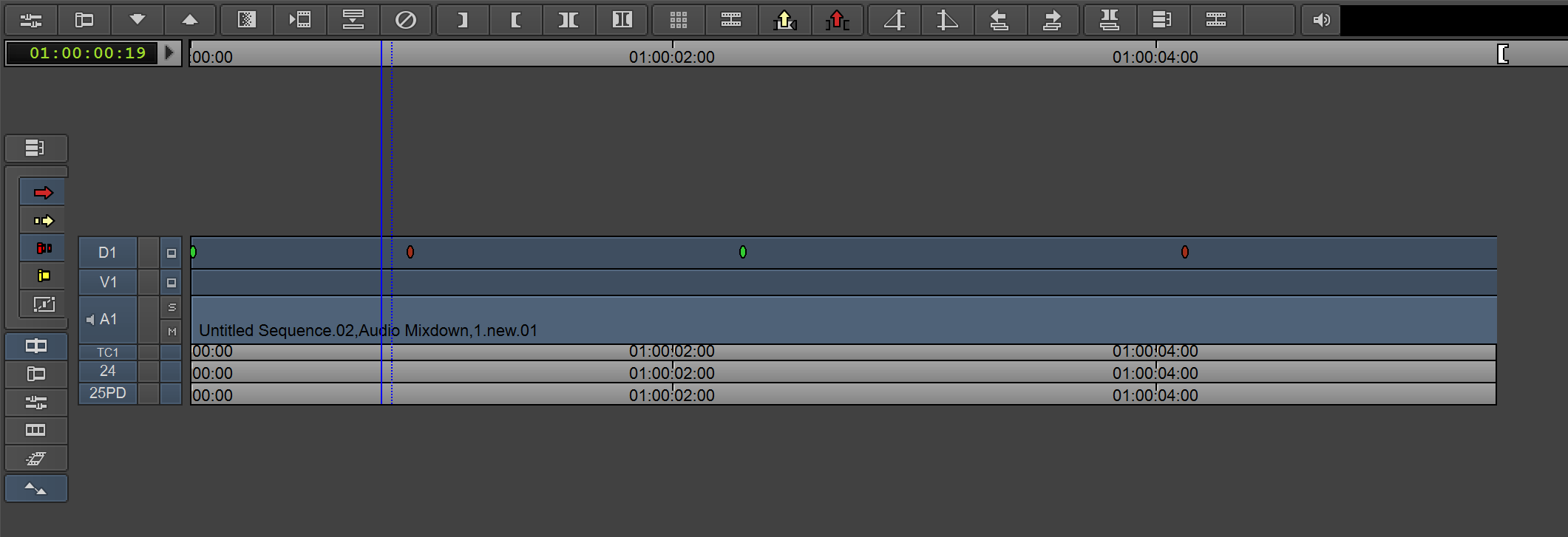Select the V1 track button
Screen dimensions: 1568x537
[x=108, y=282]
